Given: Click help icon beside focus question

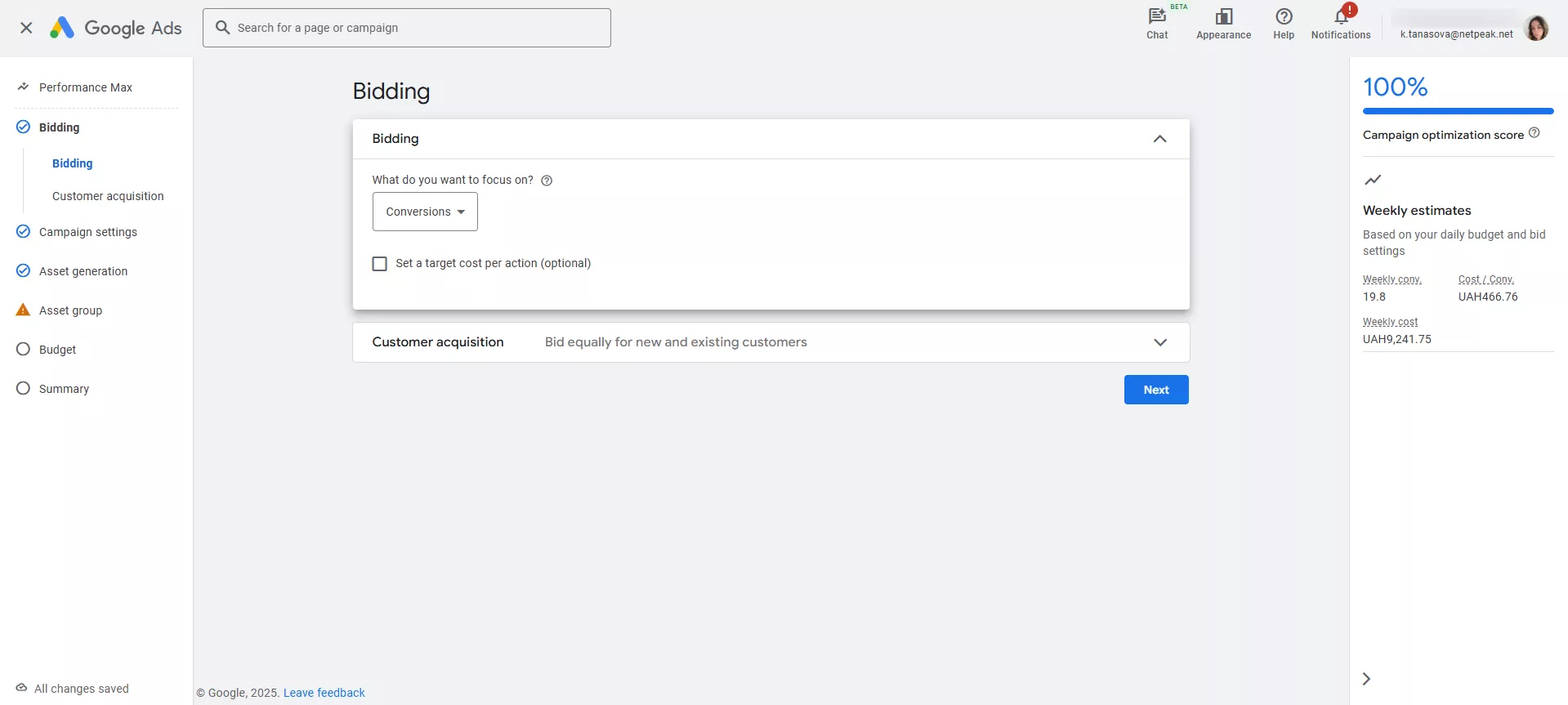Looking at the screenshot, I should 547,181.
